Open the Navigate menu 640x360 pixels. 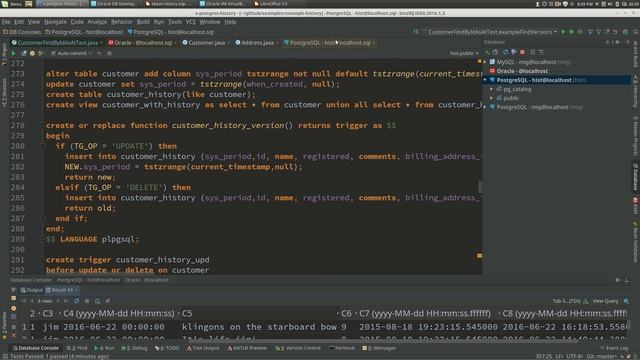pyautogui.click(x=55, y=22)
